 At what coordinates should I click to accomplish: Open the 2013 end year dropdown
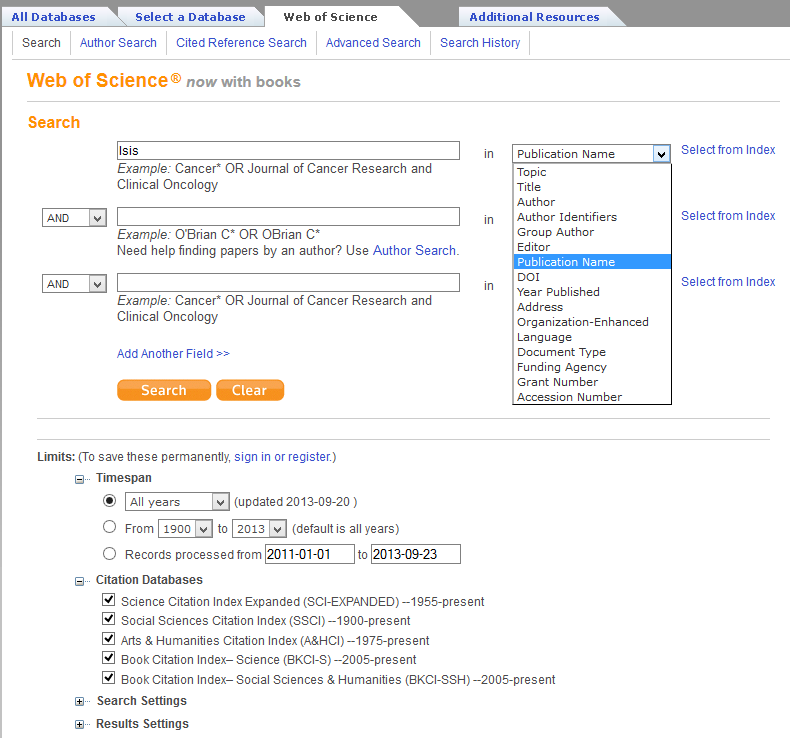tap(259, 529)
